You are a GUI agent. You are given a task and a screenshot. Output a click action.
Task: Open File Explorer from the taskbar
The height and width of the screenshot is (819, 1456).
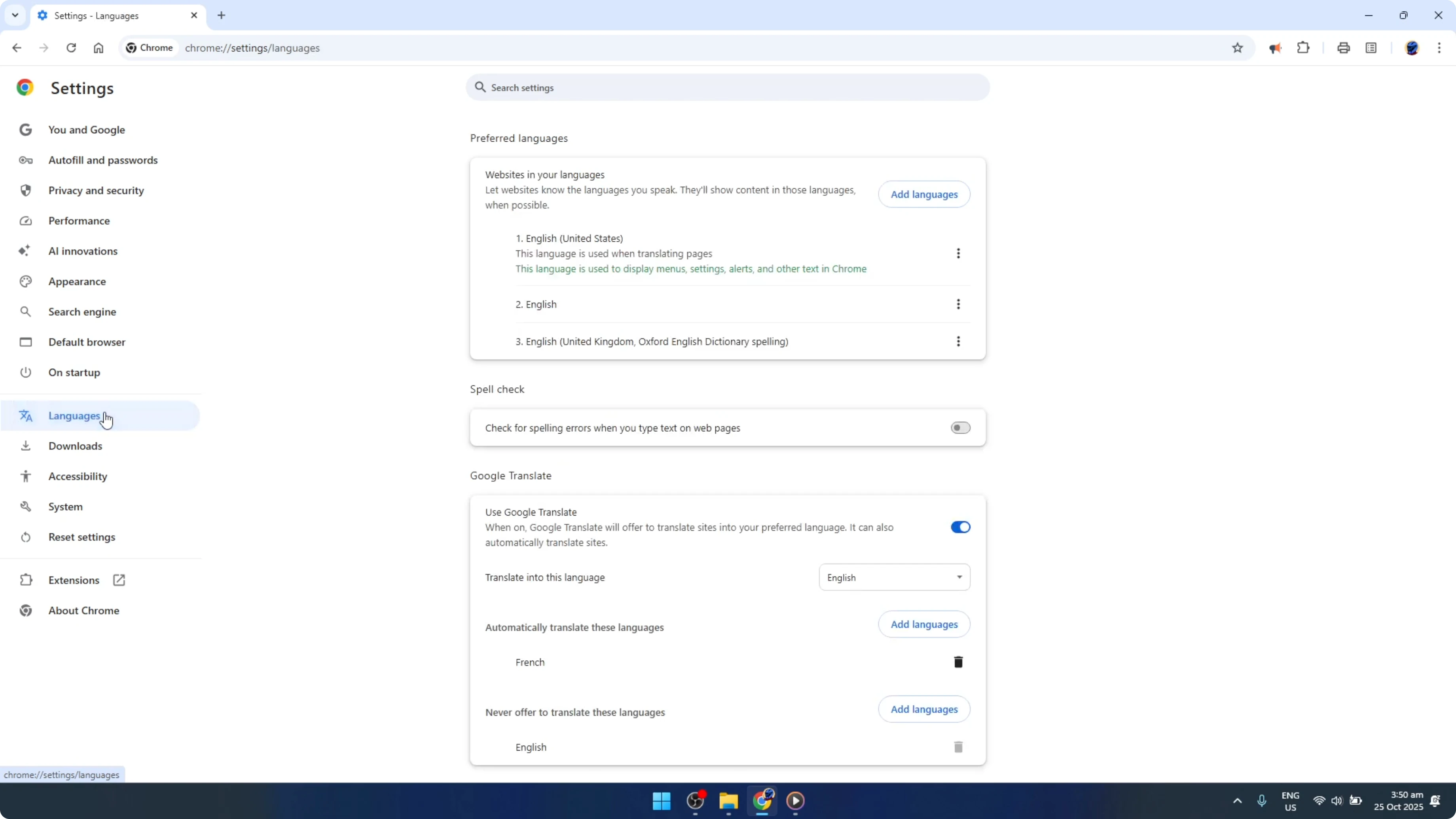(x=728, y=801)
